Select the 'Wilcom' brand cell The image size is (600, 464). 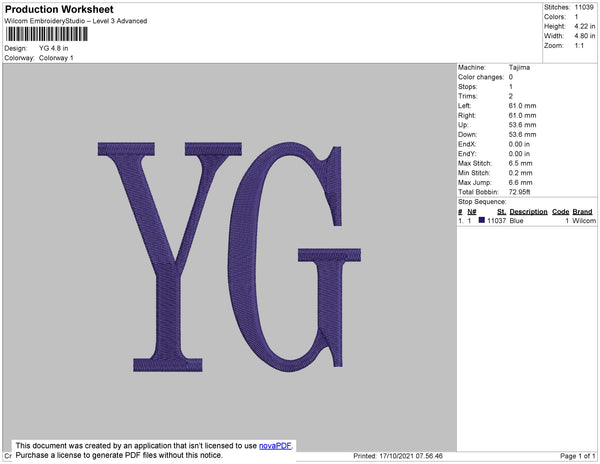pos(584,221)
